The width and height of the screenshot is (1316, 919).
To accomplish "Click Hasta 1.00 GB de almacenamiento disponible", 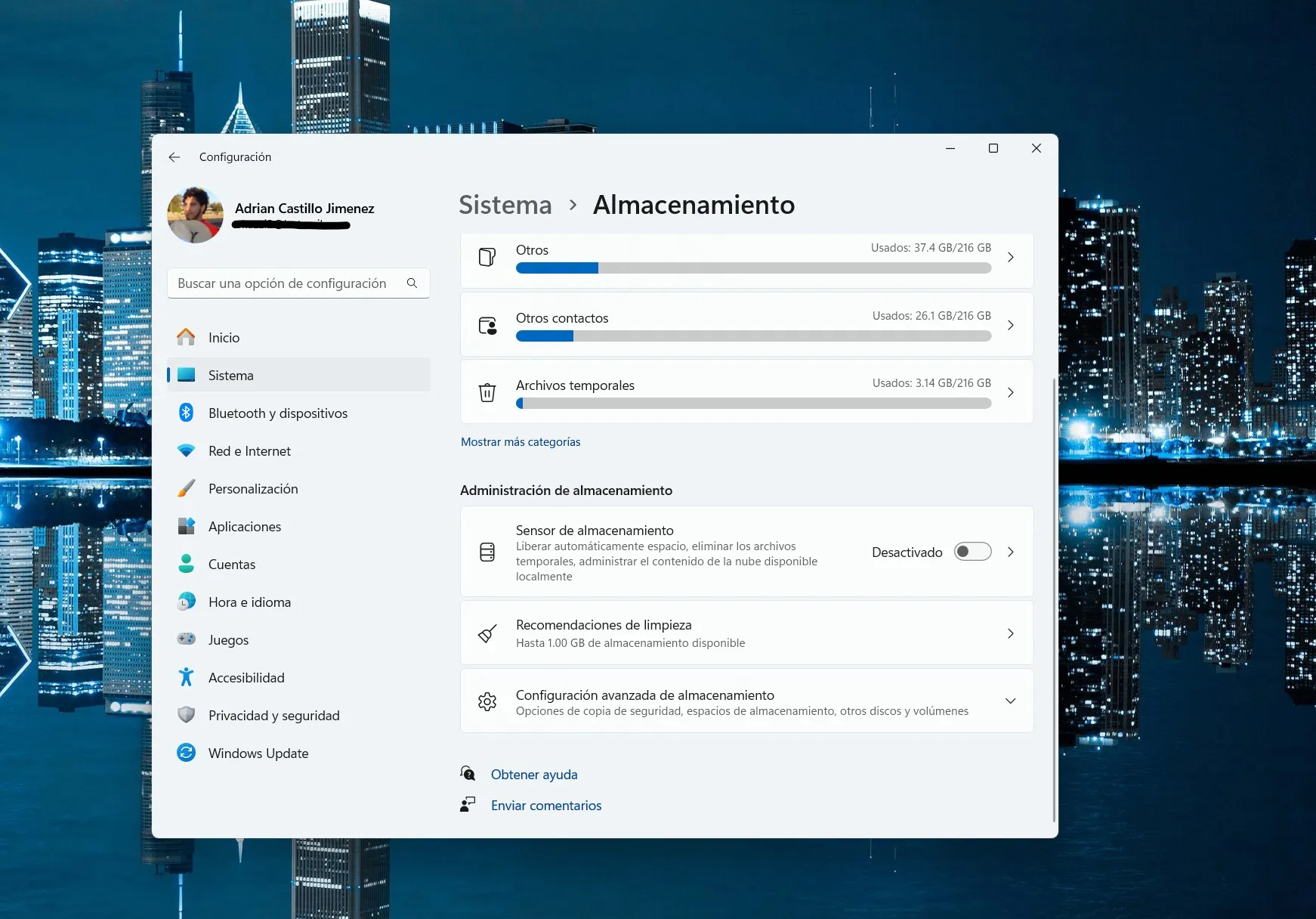I will (630, 643).
